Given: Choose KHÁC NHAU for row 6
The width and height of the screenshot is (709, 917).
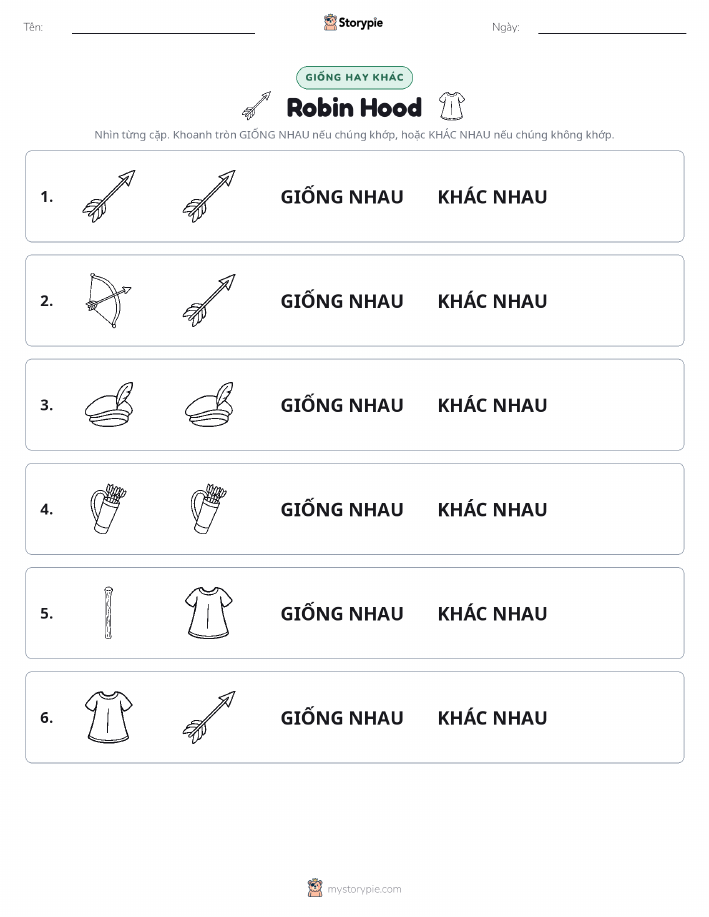Looking at the screenshot, I should [x=492, y=718].
